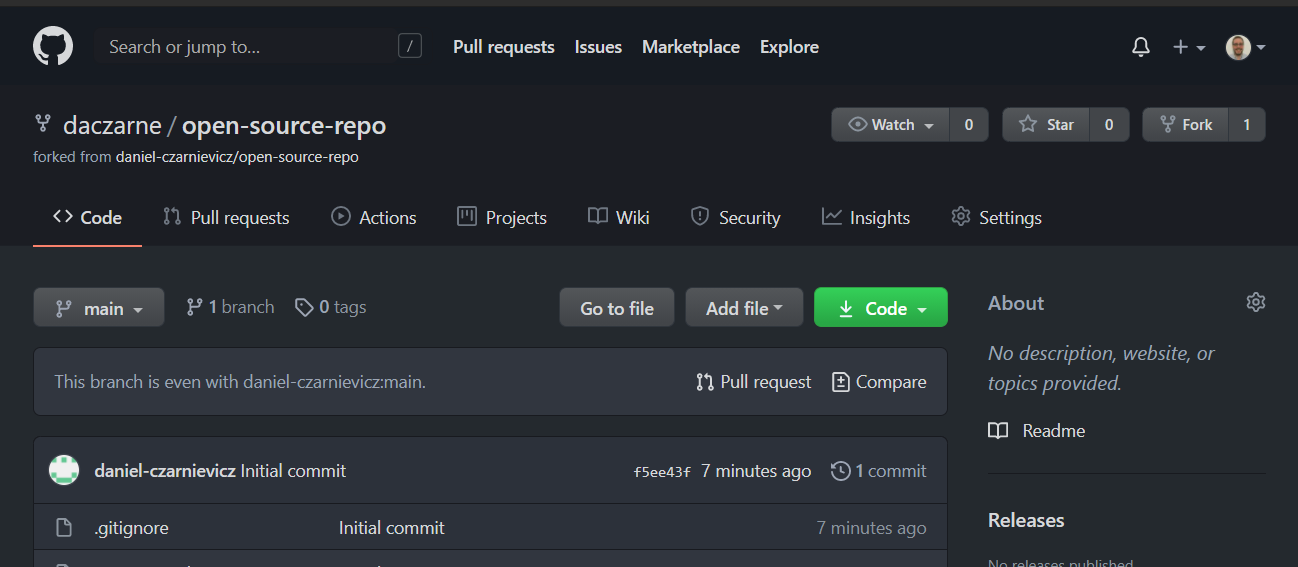Click the Go to file button
This screenshot has height=567, width=1298.
pos(616,308)
